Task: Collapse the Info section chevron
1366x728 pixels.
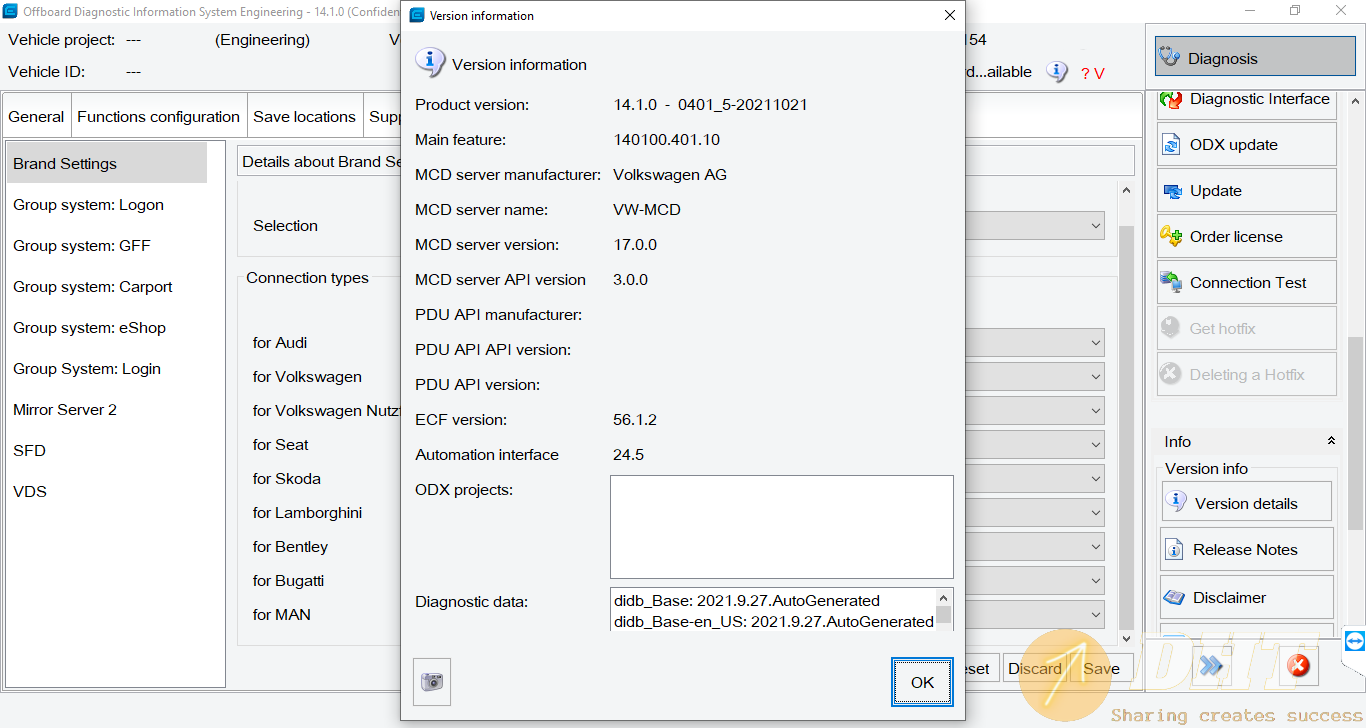Action: click(x=1331, y=441)
